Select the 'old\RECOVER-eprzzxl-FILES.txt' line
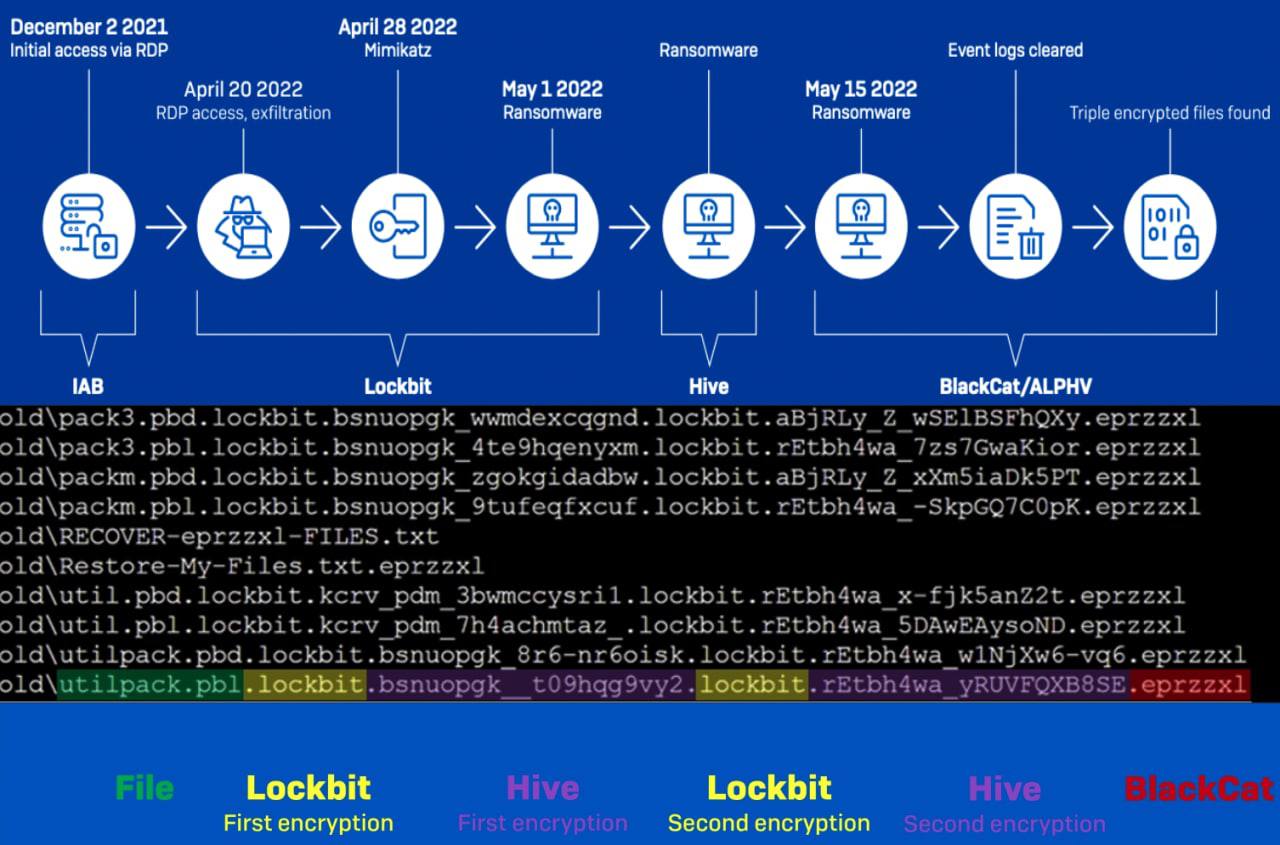The height and width of the screenshot is (845, 1280). (220, 537)
